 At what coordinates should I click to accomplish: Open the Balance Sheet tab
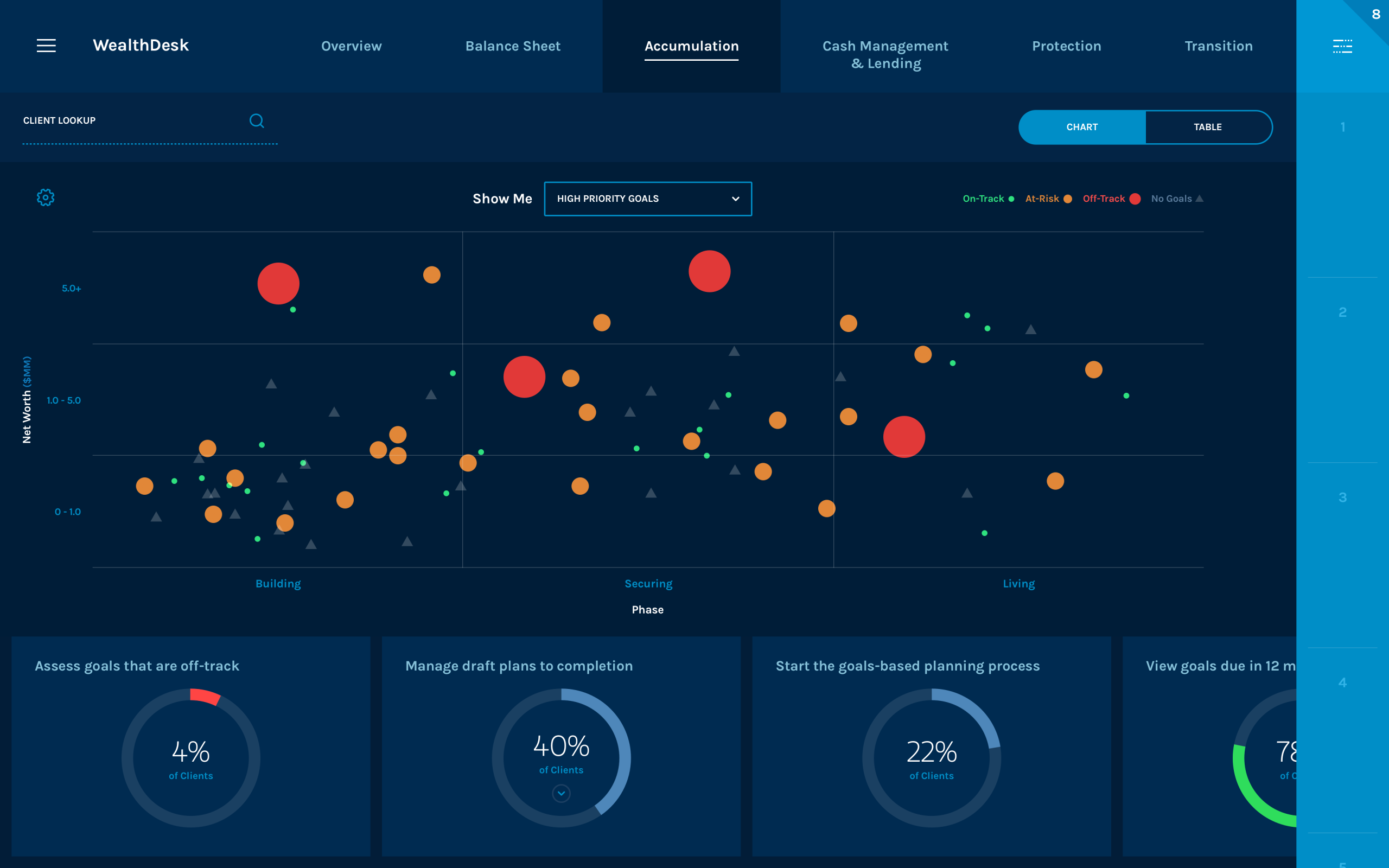coord(513,46)
